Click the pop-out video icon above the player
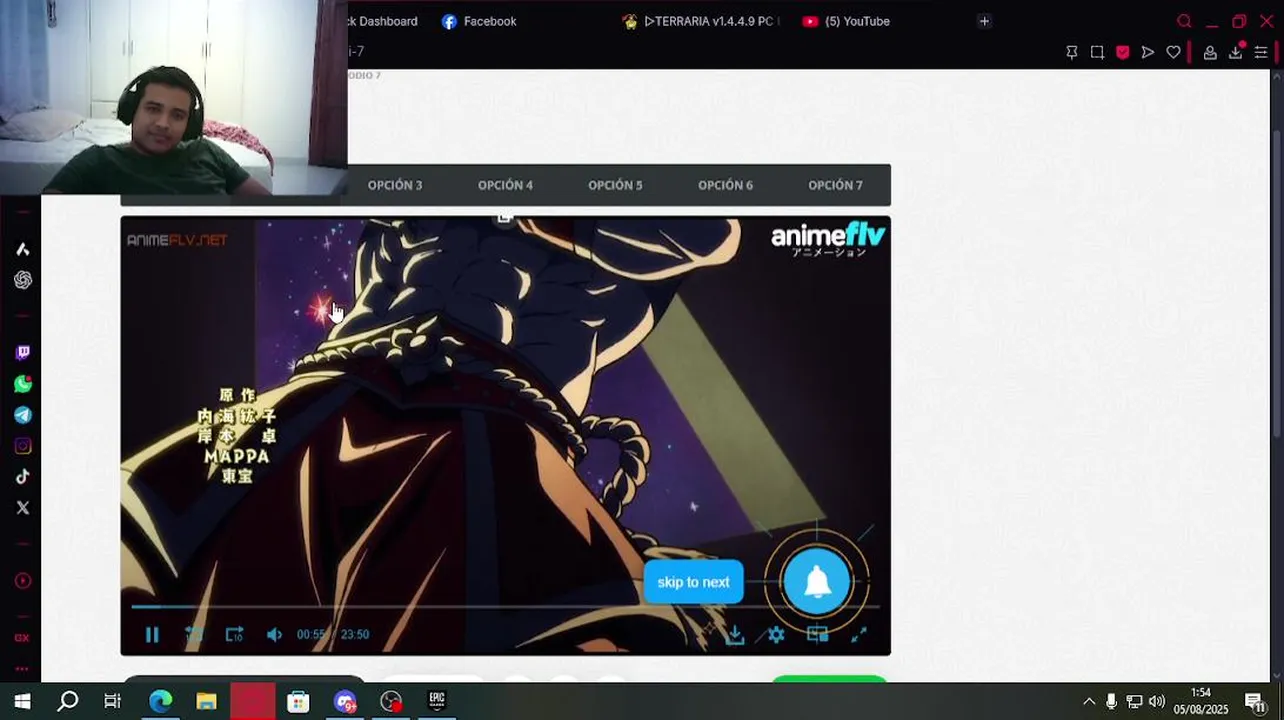This screenshot has width=1284, height=720. coord(505,217)
